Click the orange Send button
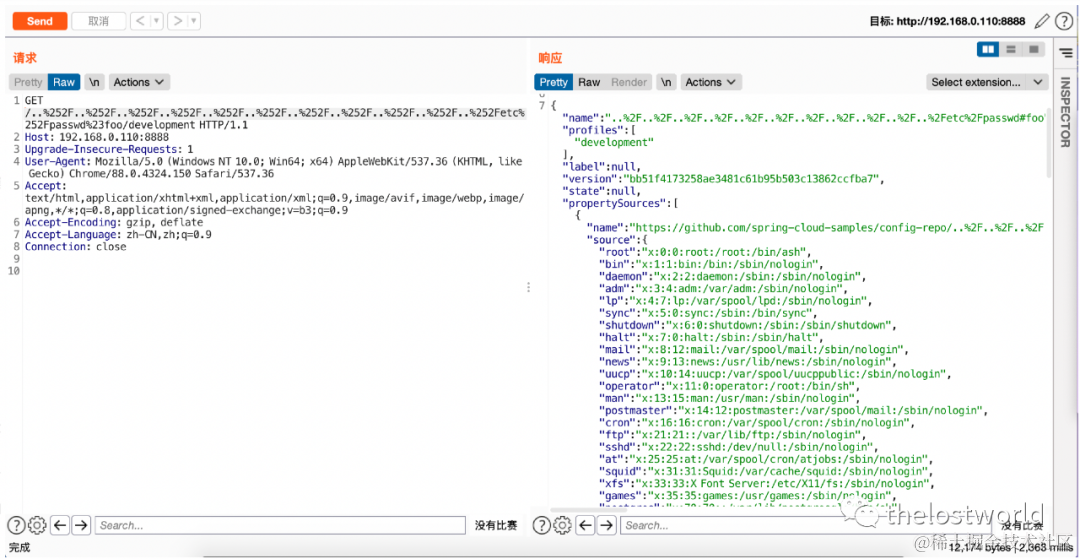1080x559 pixels. pos(40,21)
